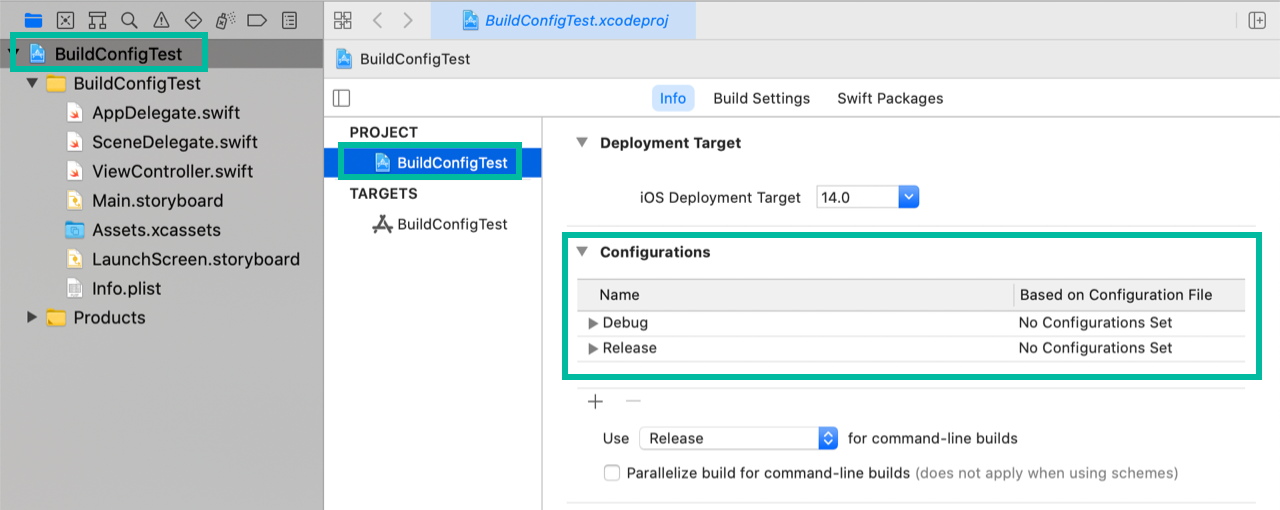Show the Breakpoint navigator icon
Screen dimensions: 1280x510
[257, 20]
